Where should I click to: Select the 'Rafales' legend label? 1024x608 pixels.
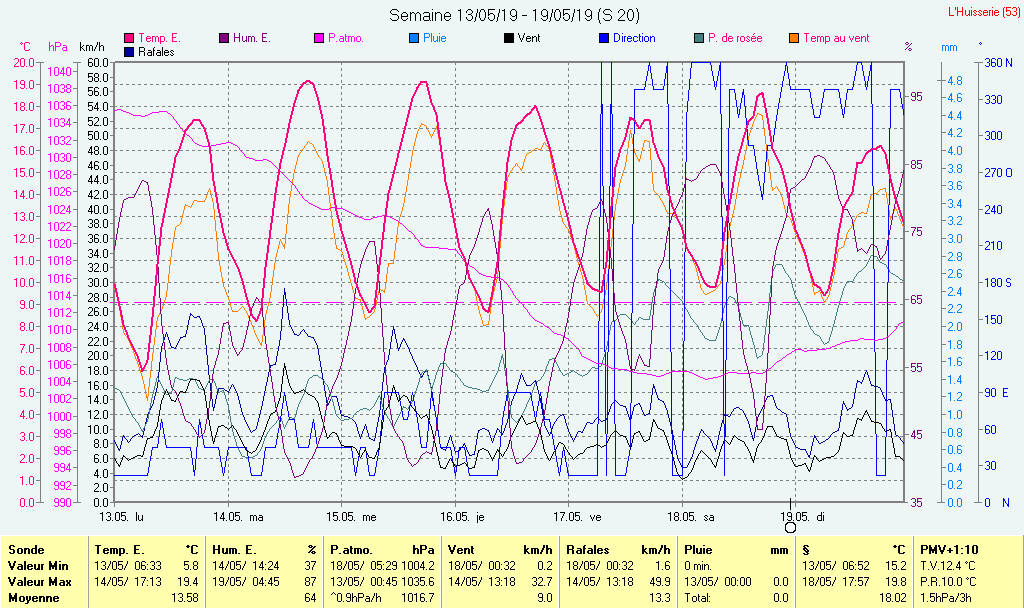coord(156,52)
